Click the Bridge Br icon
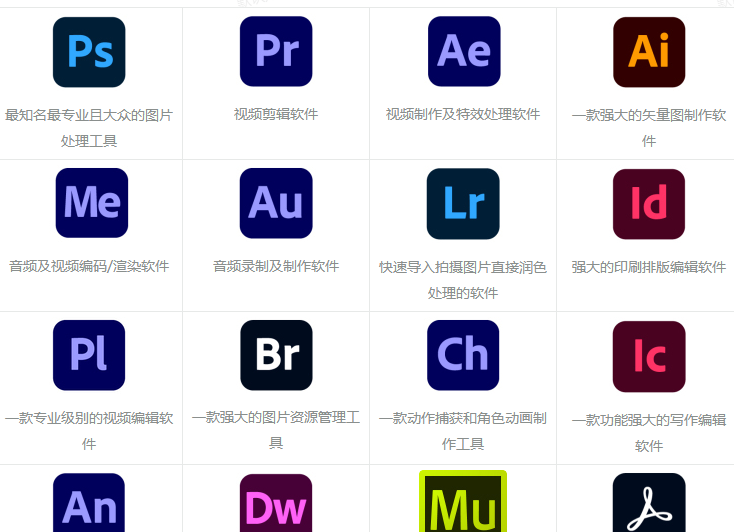734x532 pixels. (x=276, y=355)
